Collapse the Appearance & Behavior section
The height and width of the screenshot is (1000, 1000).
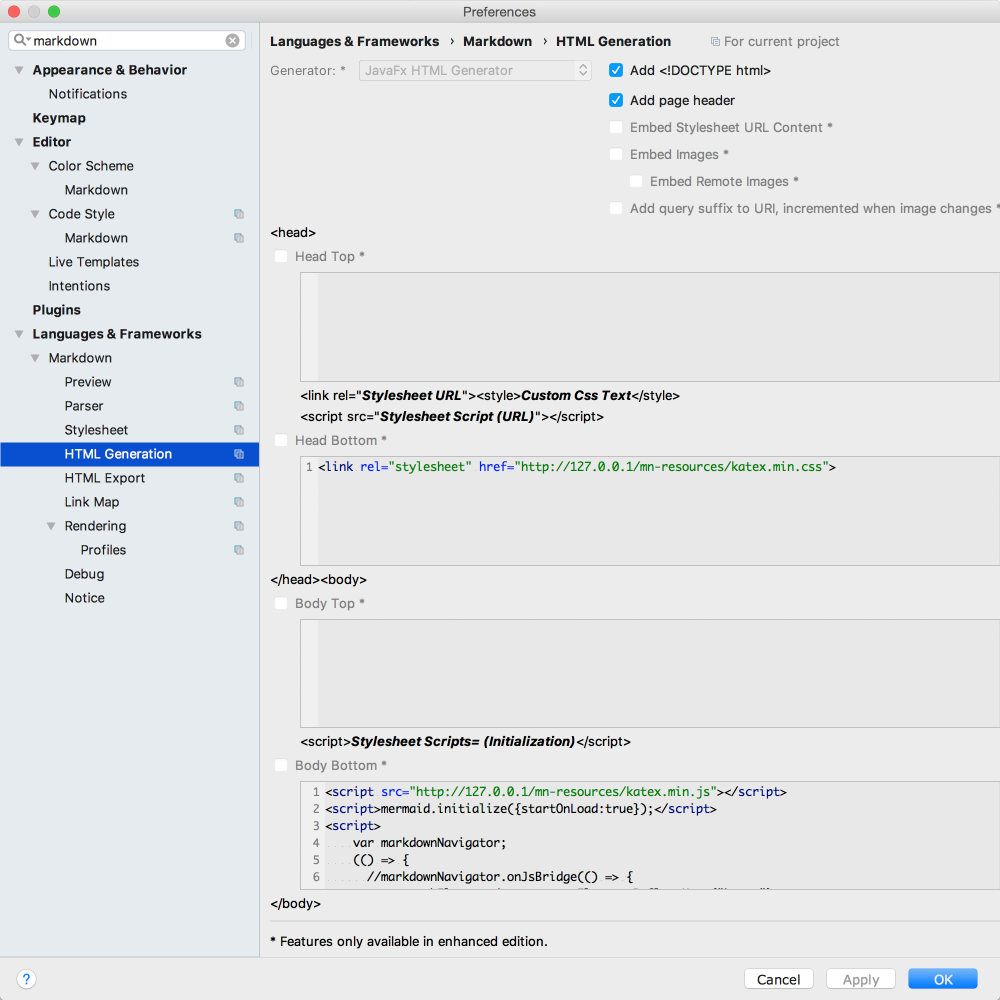pyautogui.click(x=19, y=70)
